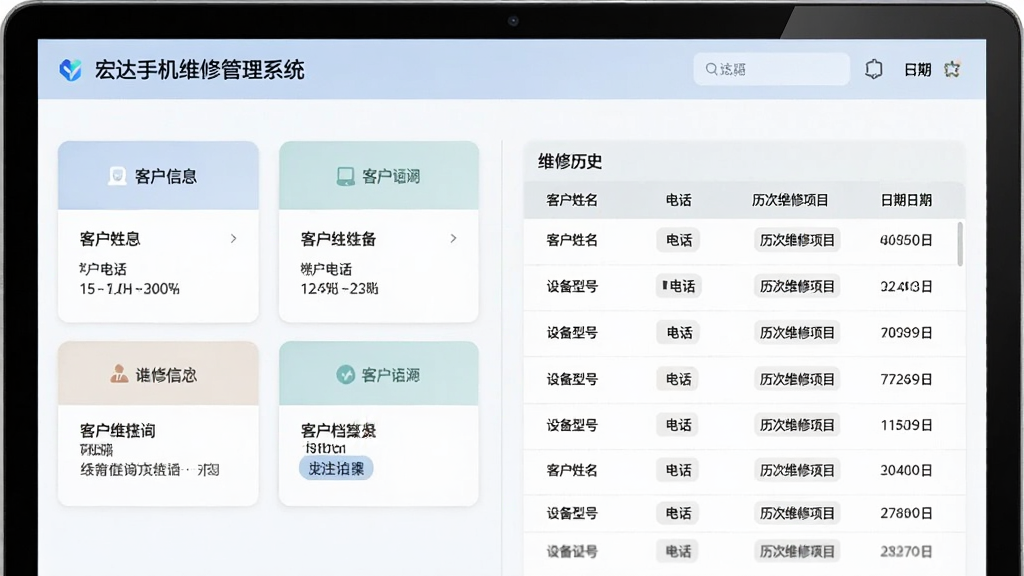
Task: Select 设备型号 cell in the 27800日 row
Action: tap(571, 513)
